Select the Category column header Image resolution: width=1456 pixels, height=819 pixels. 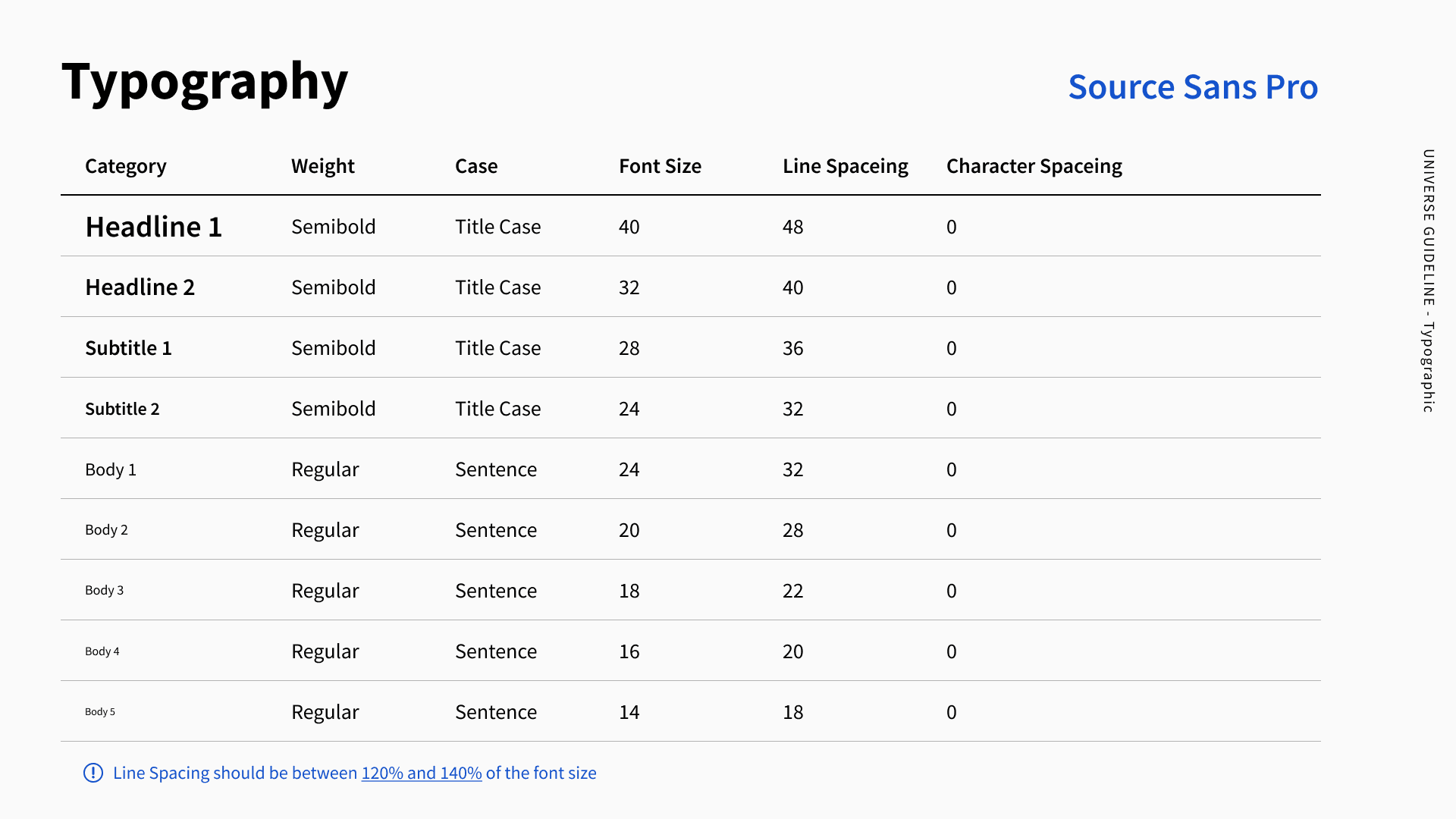(x=125, y=166)
